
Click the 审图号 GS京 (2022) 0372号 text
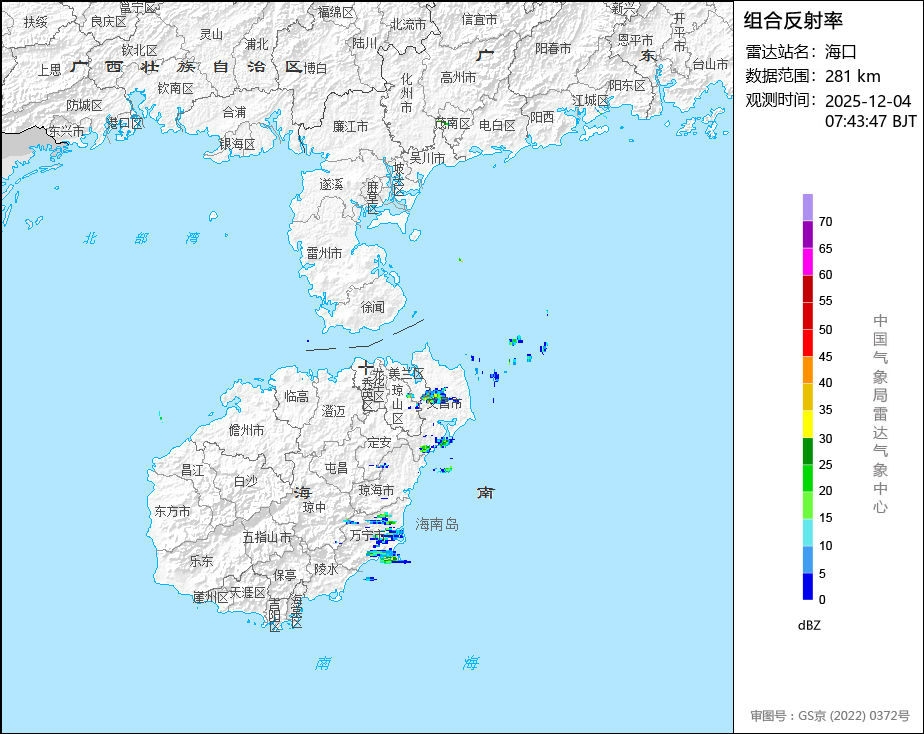830,716
